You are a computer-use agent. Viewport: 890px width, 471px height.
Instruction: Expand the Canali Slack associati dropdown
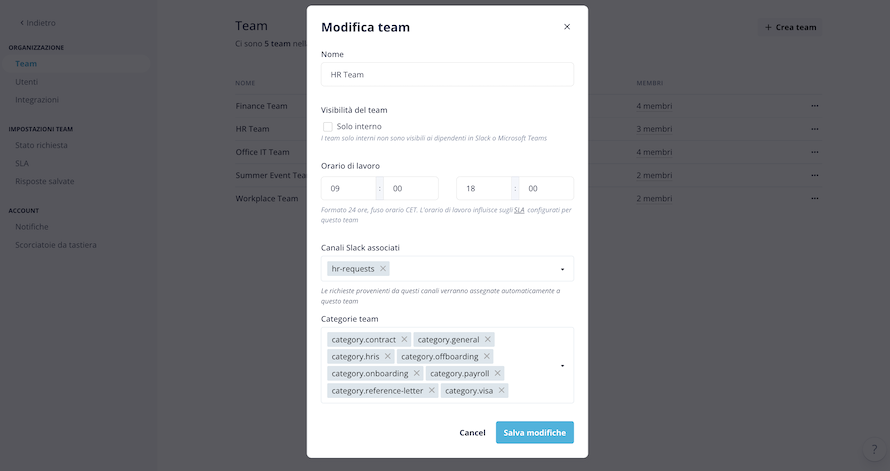(x=562, y=270)
